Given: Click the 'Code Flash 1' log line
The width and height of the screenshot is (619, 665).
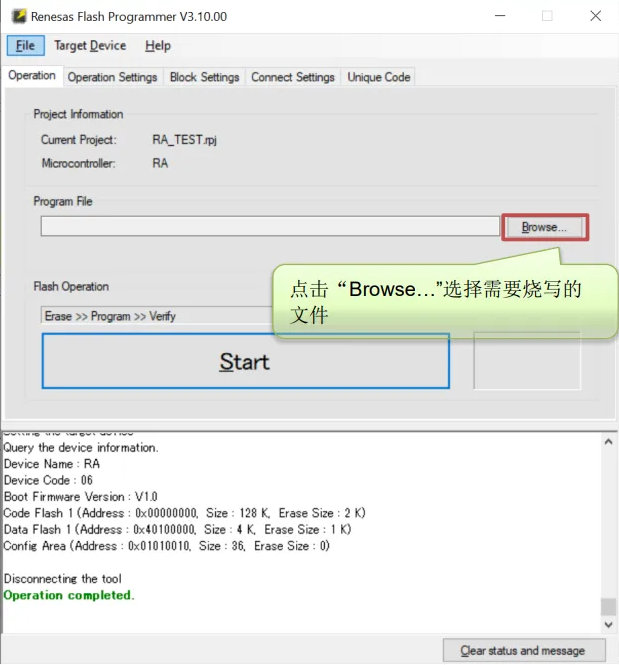Looking at the screenshot, I should pyautogui.click(x=184, y=513).
